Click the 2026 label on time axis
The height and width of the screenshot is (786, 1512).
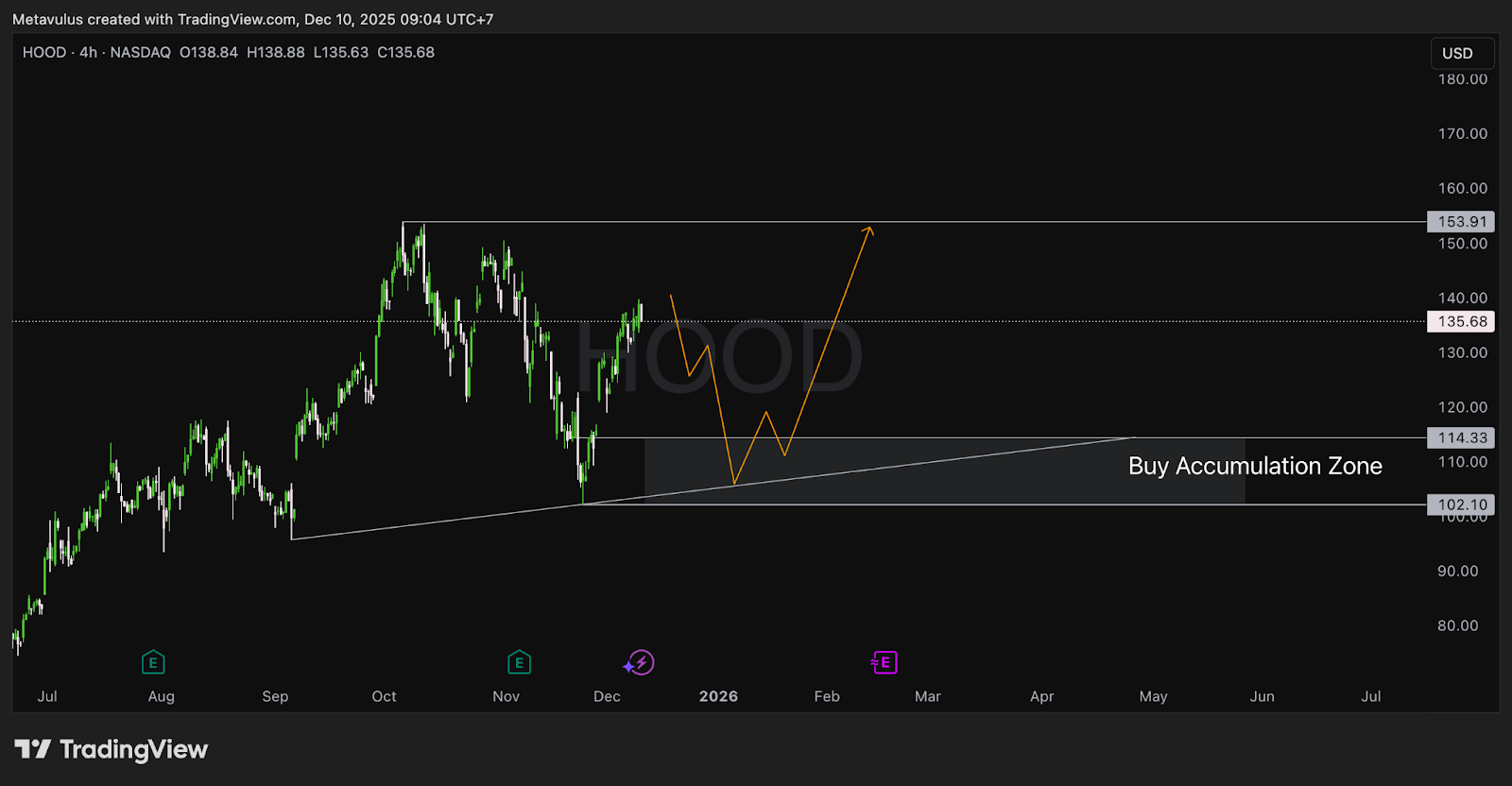pos(718,696)
